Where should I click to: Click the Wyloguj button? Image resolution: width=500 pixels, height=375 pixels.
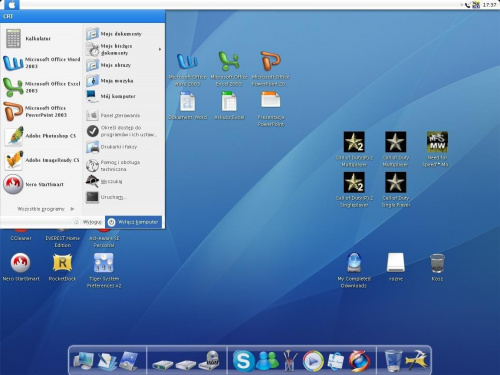[x=88, y=222]
